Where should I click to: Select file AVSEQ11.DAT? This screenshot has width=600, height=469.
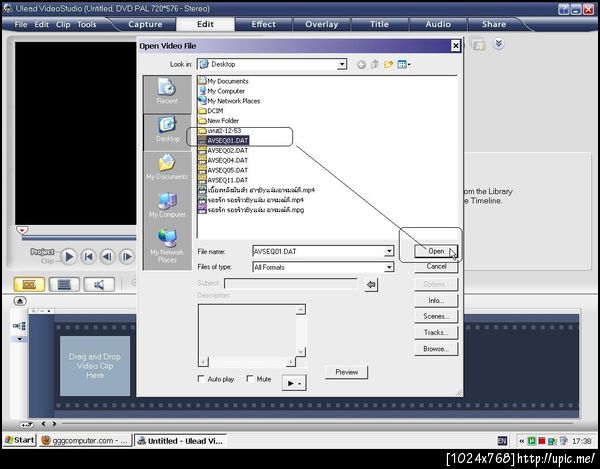223,180
